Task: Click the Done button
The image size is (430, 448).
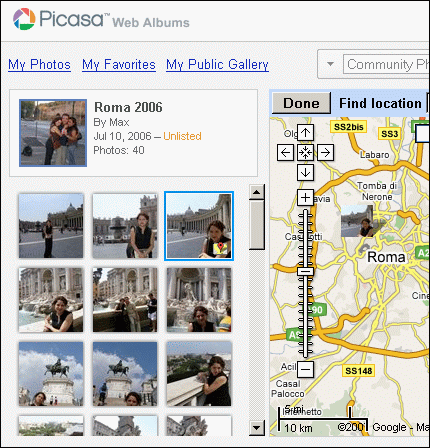Action: click(x=301, y=103)
